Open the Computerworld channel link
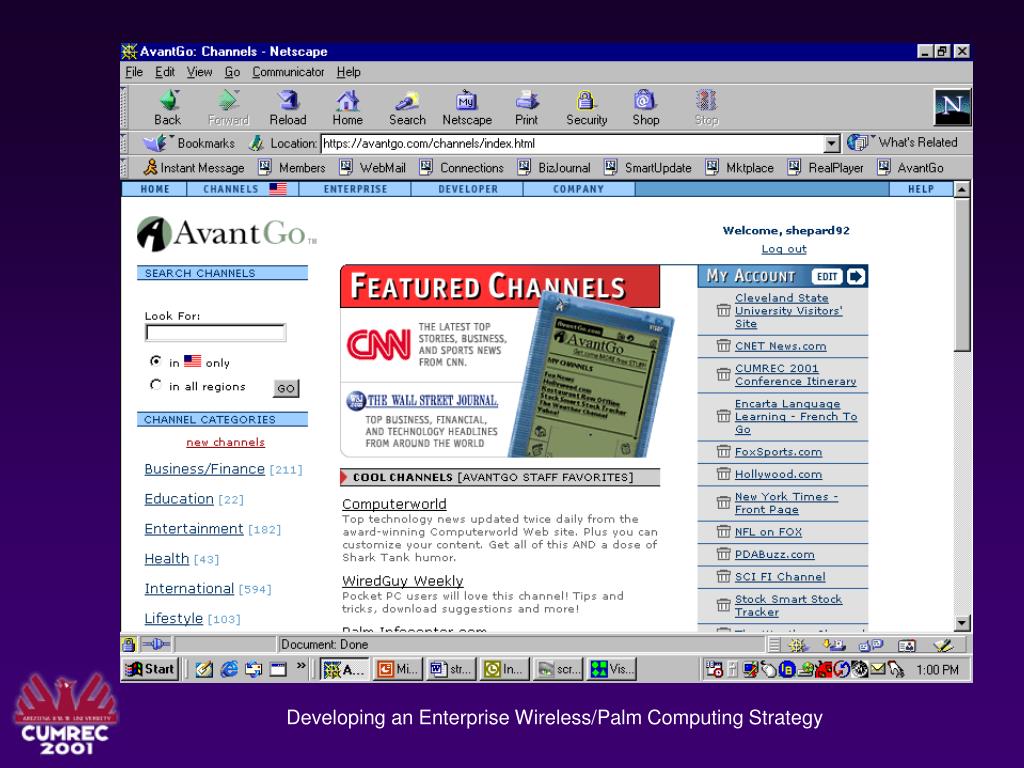 click(394, 504)
